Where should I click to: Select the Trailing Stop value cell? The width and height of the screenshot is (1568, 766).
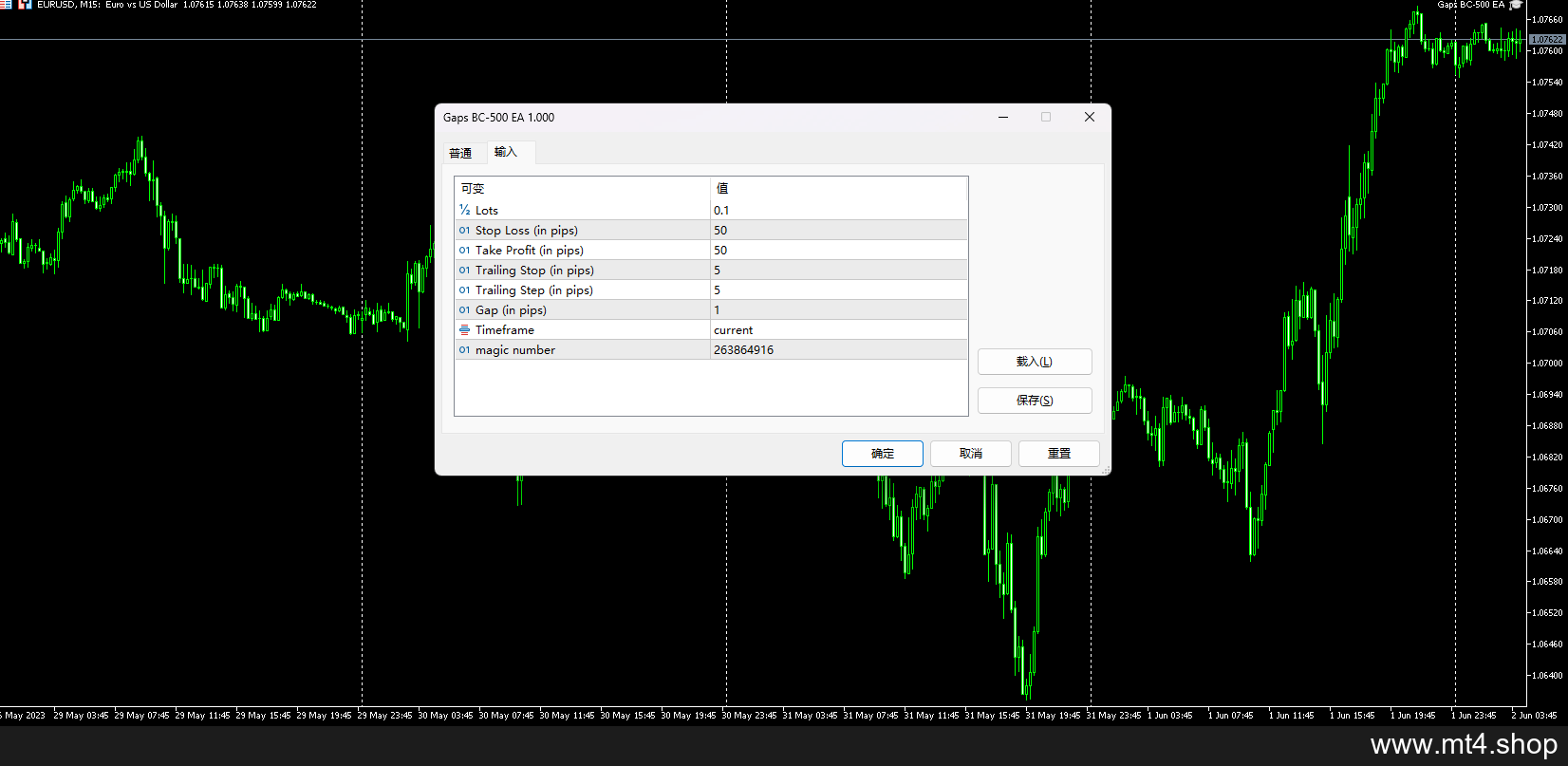click(839, 271)
